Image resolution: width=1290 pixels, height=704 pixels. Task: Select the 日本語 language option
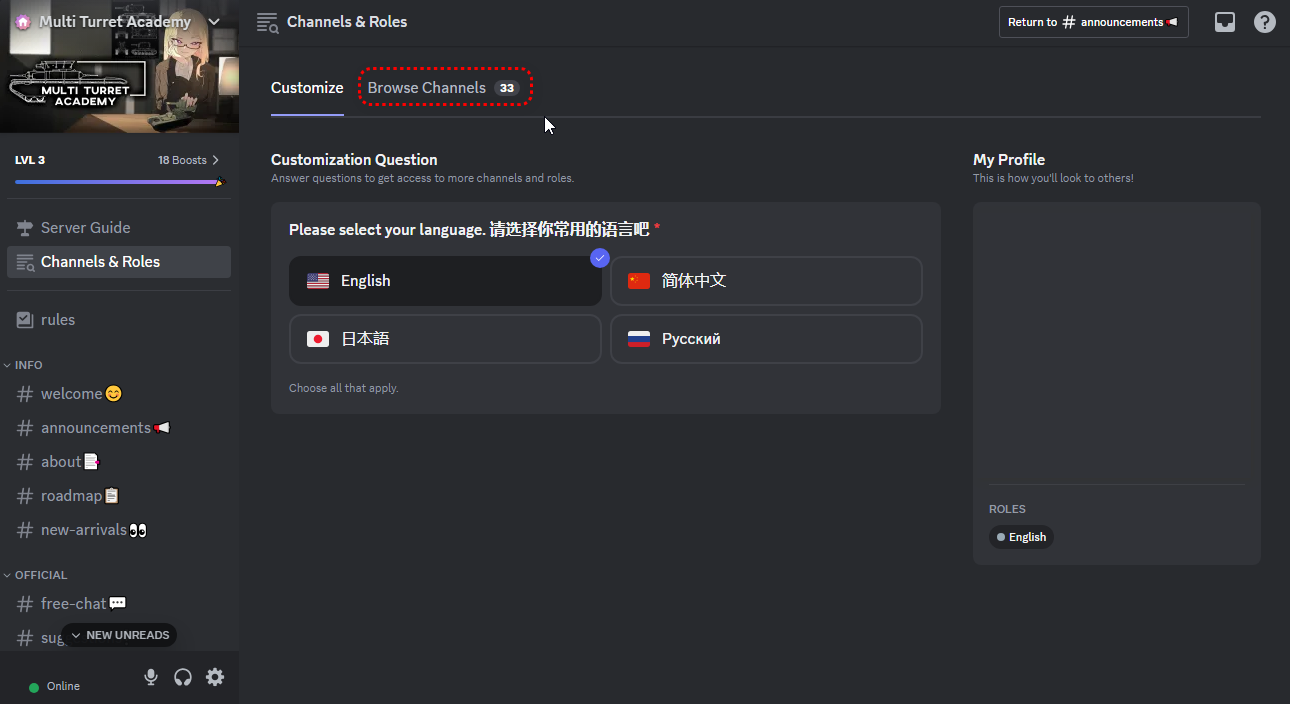(x=445, y=339)
